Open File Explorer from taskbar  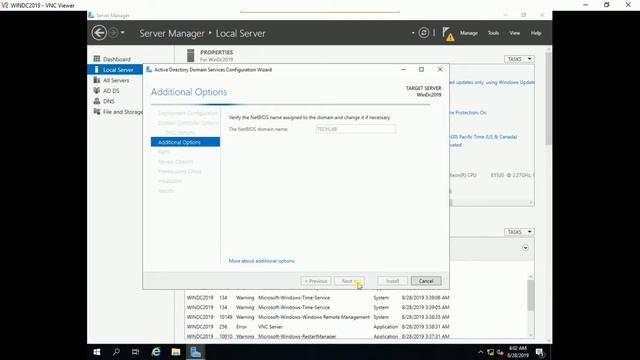pyautogui.click(x=176, y=352)
